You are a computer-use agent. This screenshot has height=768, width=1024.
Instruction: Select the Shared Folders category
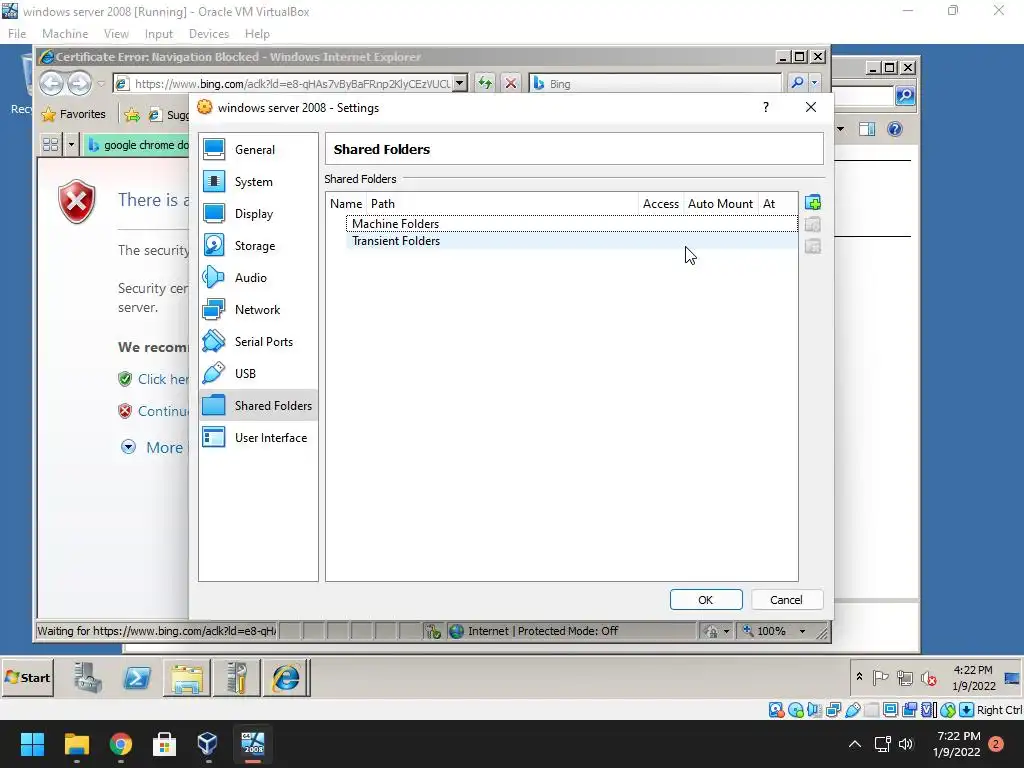[x=258, y=406]
